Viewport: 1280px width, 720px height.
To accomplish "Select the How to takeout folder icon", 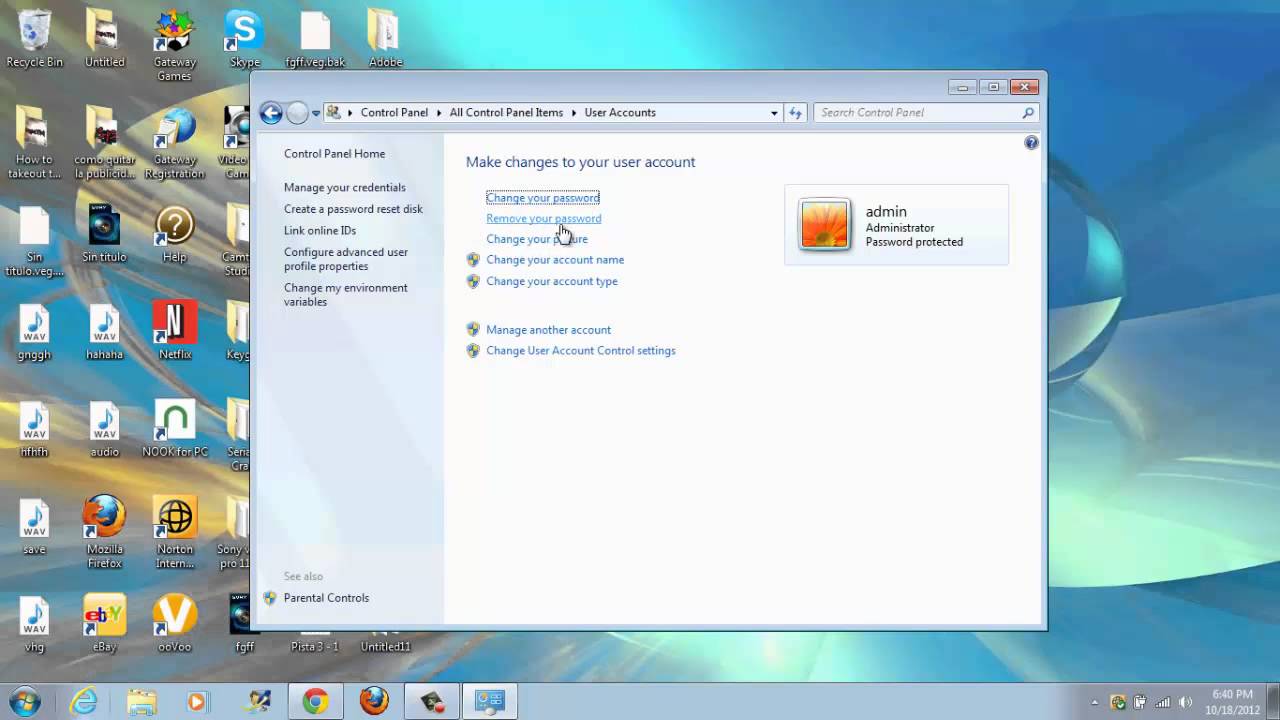I will pyautogui.click(x=34, y=143).
